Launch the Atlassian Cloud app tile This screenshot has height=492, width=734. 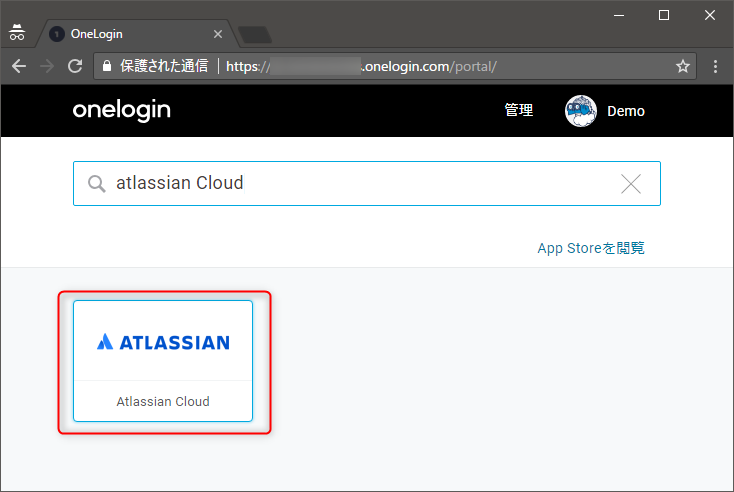163,361
